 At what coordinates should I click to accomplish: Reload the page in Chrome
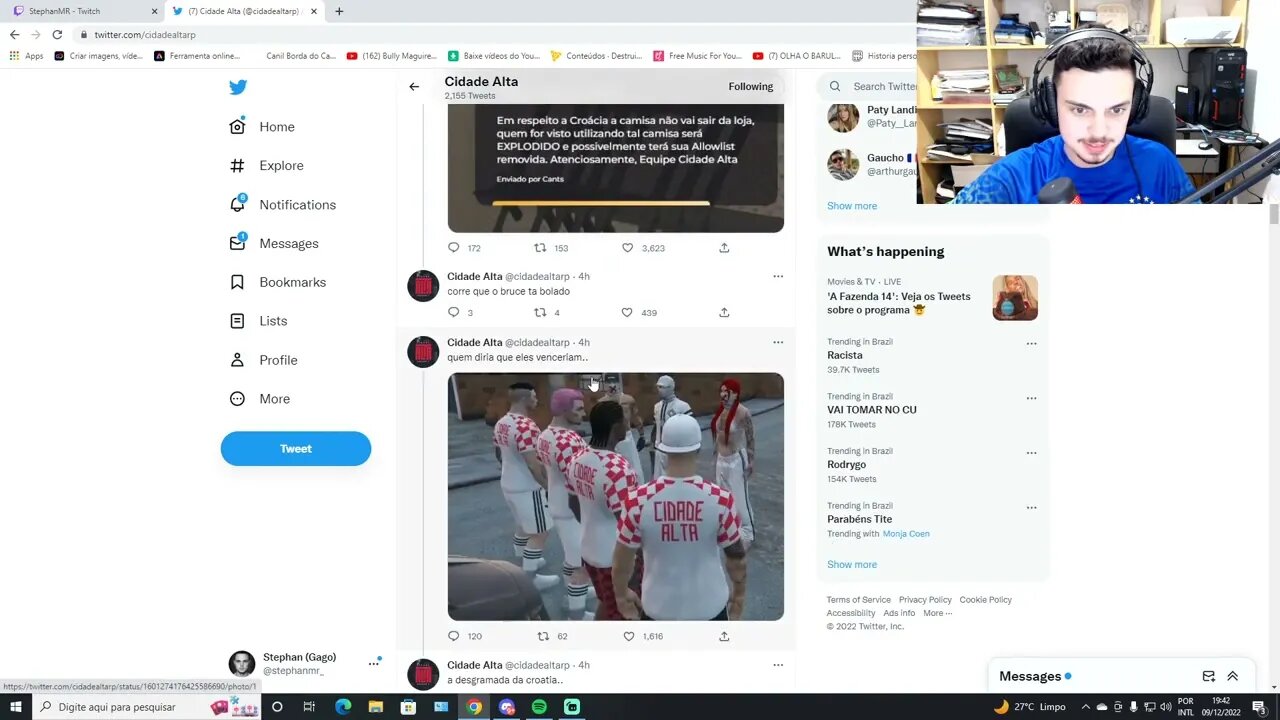57,34
